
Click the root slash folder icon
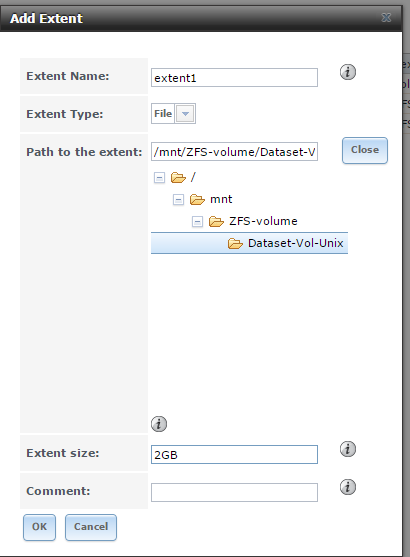(x=178, y=177)
